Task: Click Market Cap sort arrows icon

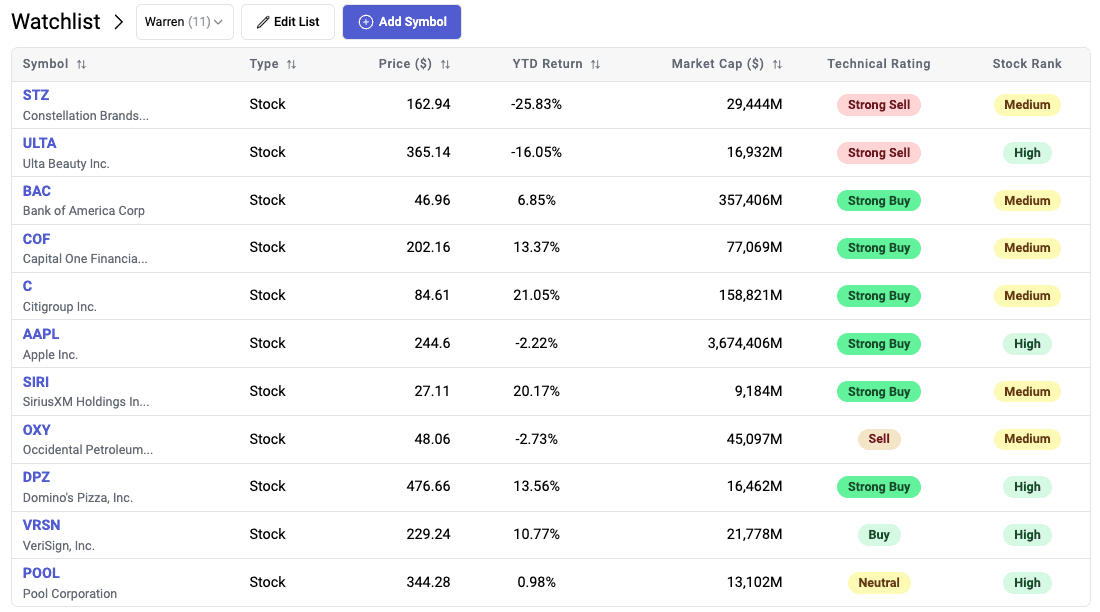Action: [x=777, y=64]
